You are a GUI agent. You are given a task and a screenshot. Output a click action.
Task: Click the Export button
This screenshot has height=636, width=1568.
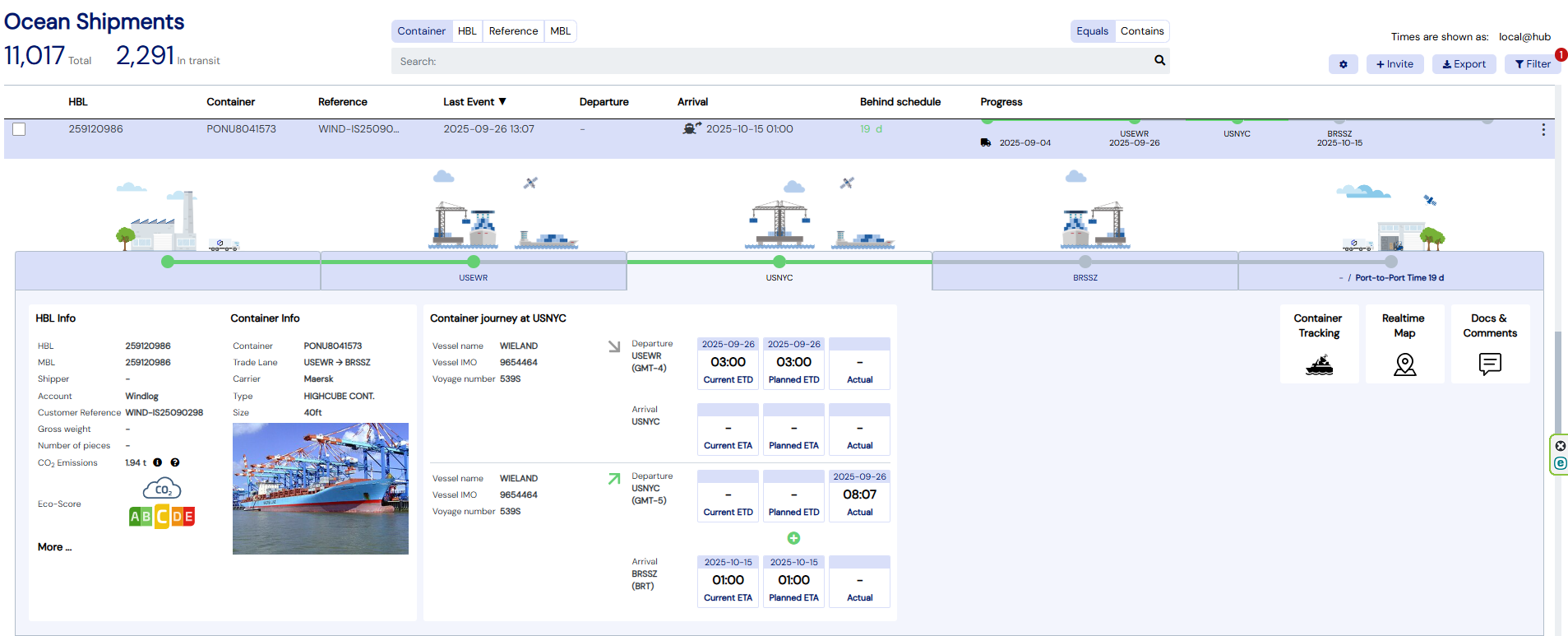(1464, 64)
